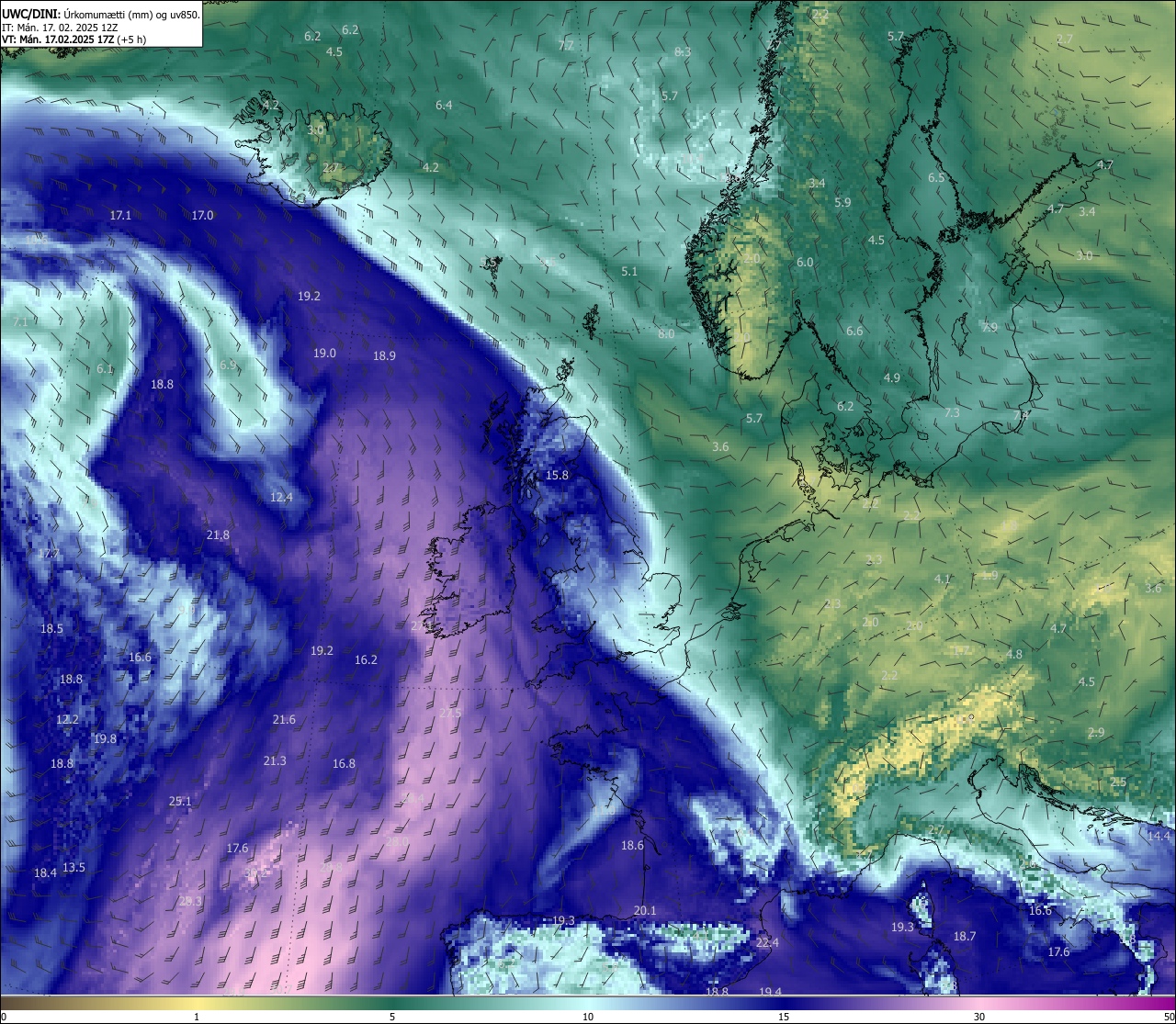The width and height of the screenshot is (1176, 1024).
Task: Click the 14.4 value at the right edge
Action: pos(1159,836)
